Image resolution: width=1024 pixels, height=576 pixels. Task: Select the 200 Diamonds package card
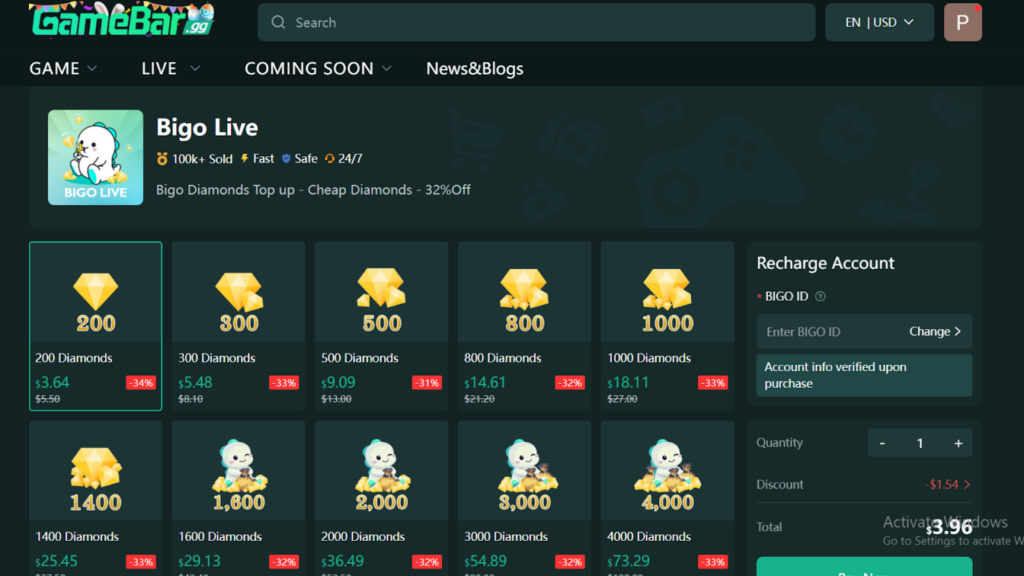click(95, 326)
